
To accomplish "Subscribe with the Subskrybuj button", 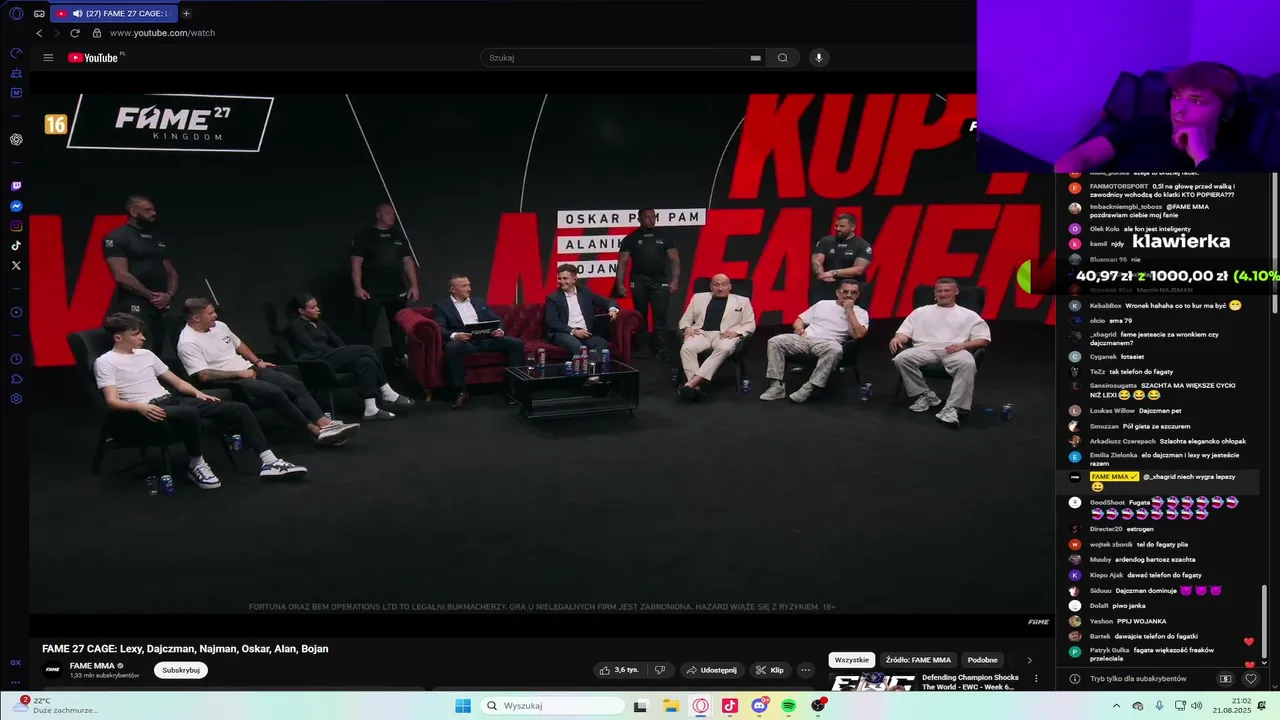I will [181, 670].
